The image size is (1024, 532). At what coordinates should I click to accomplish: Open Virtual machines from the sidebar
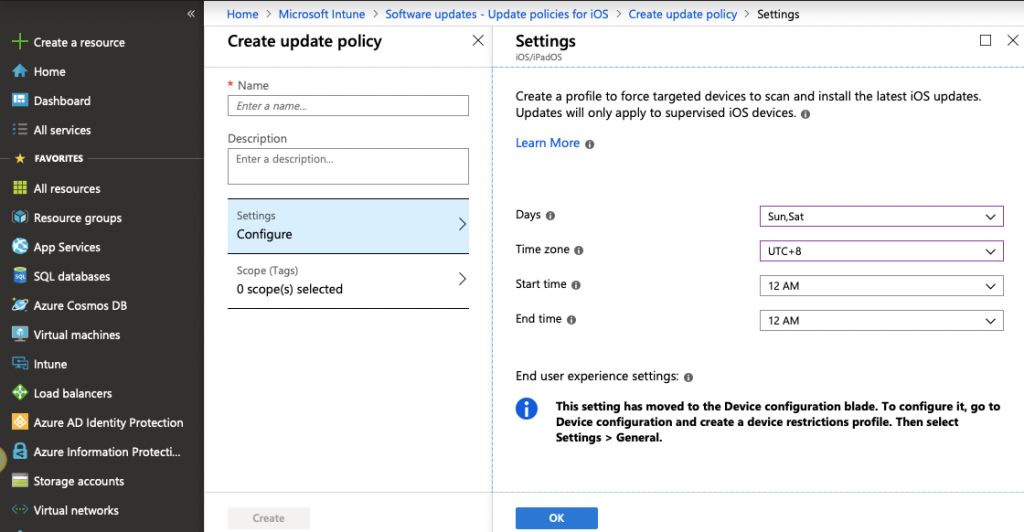coord(77,335)
